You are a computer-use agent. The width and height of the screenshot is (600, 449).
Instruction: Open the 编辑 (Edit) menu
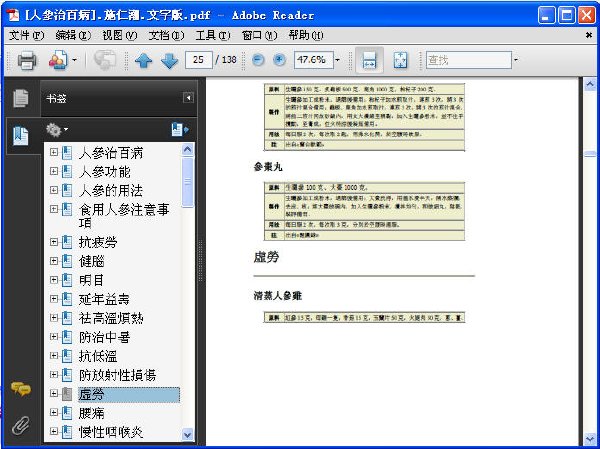(73, 36)
